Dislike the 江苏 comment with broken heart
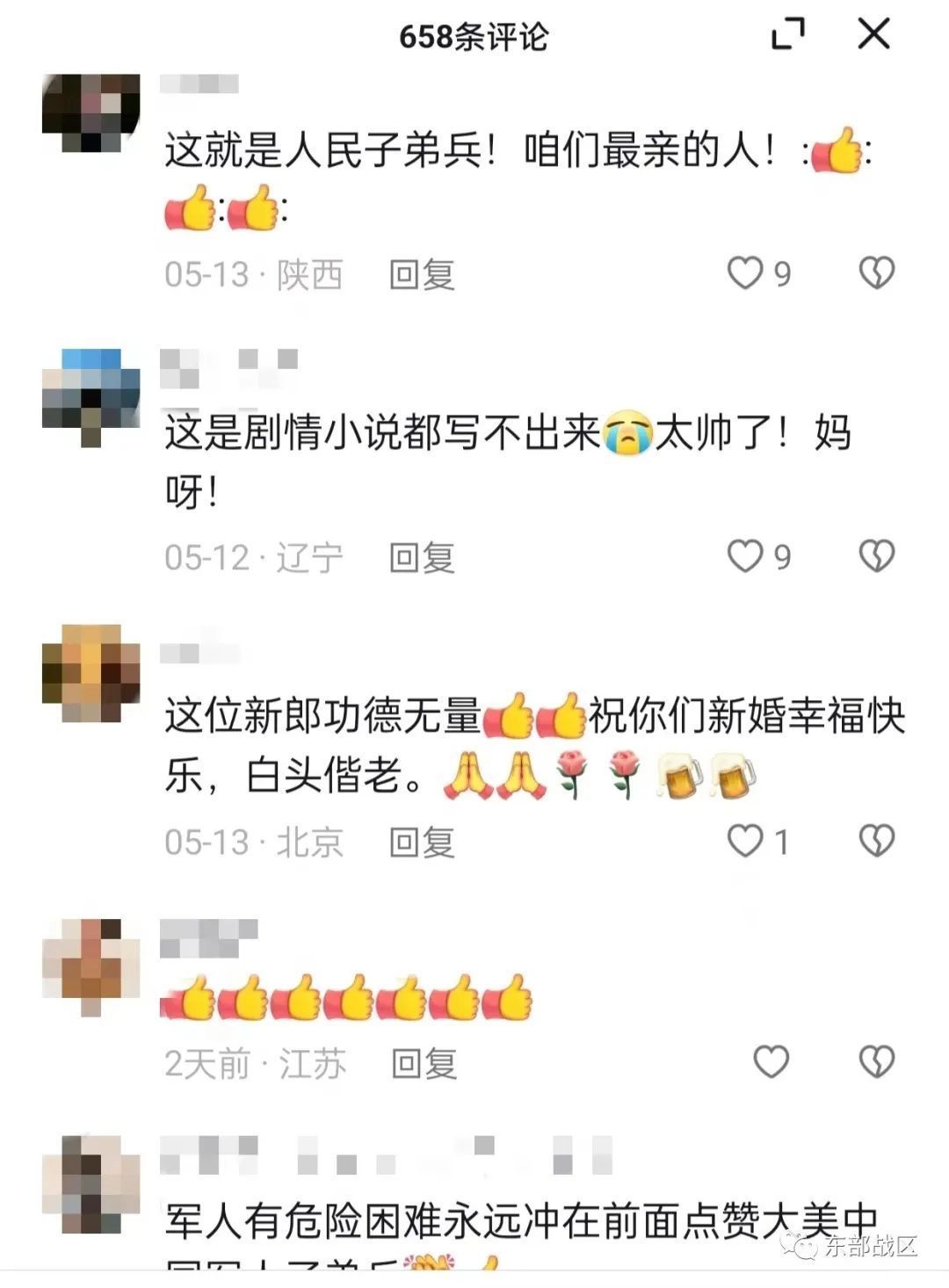This screenshot has height=1288, width=949. 876,1062
